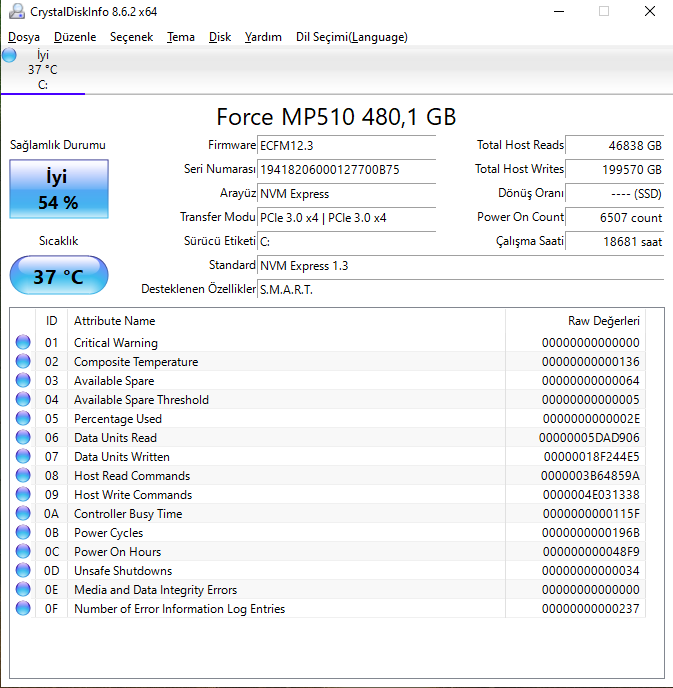Click the status orb for Percentage Used
Screen dimensions: 673x688
pos(23,418)
